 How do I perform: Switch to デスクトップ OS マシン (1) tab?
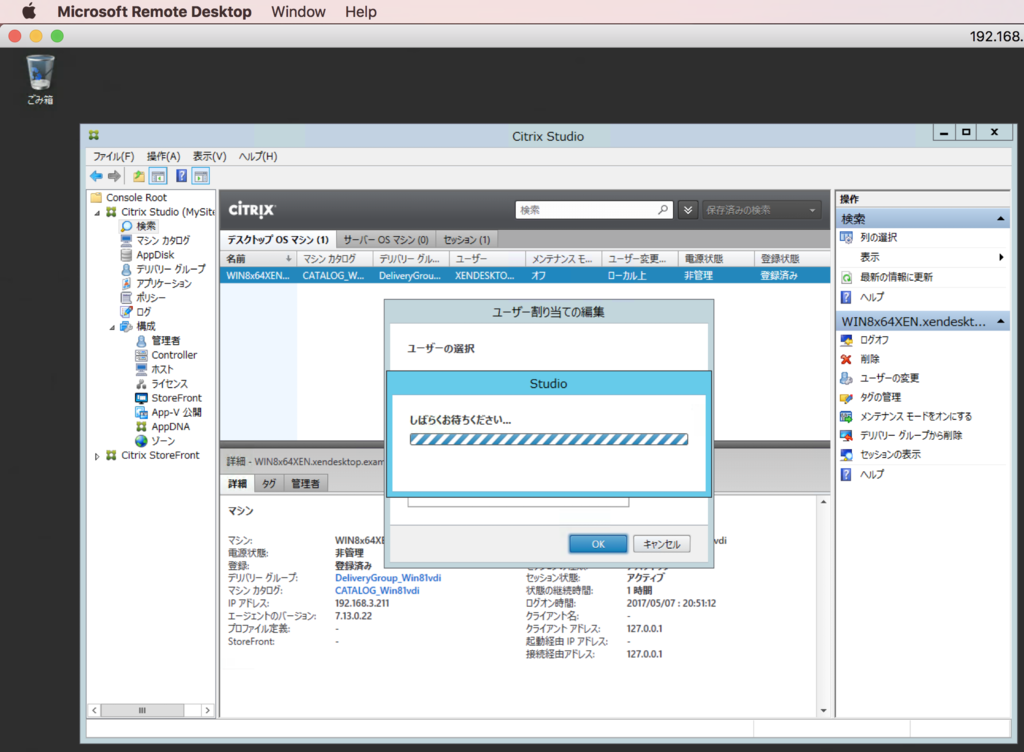(278, 240)
